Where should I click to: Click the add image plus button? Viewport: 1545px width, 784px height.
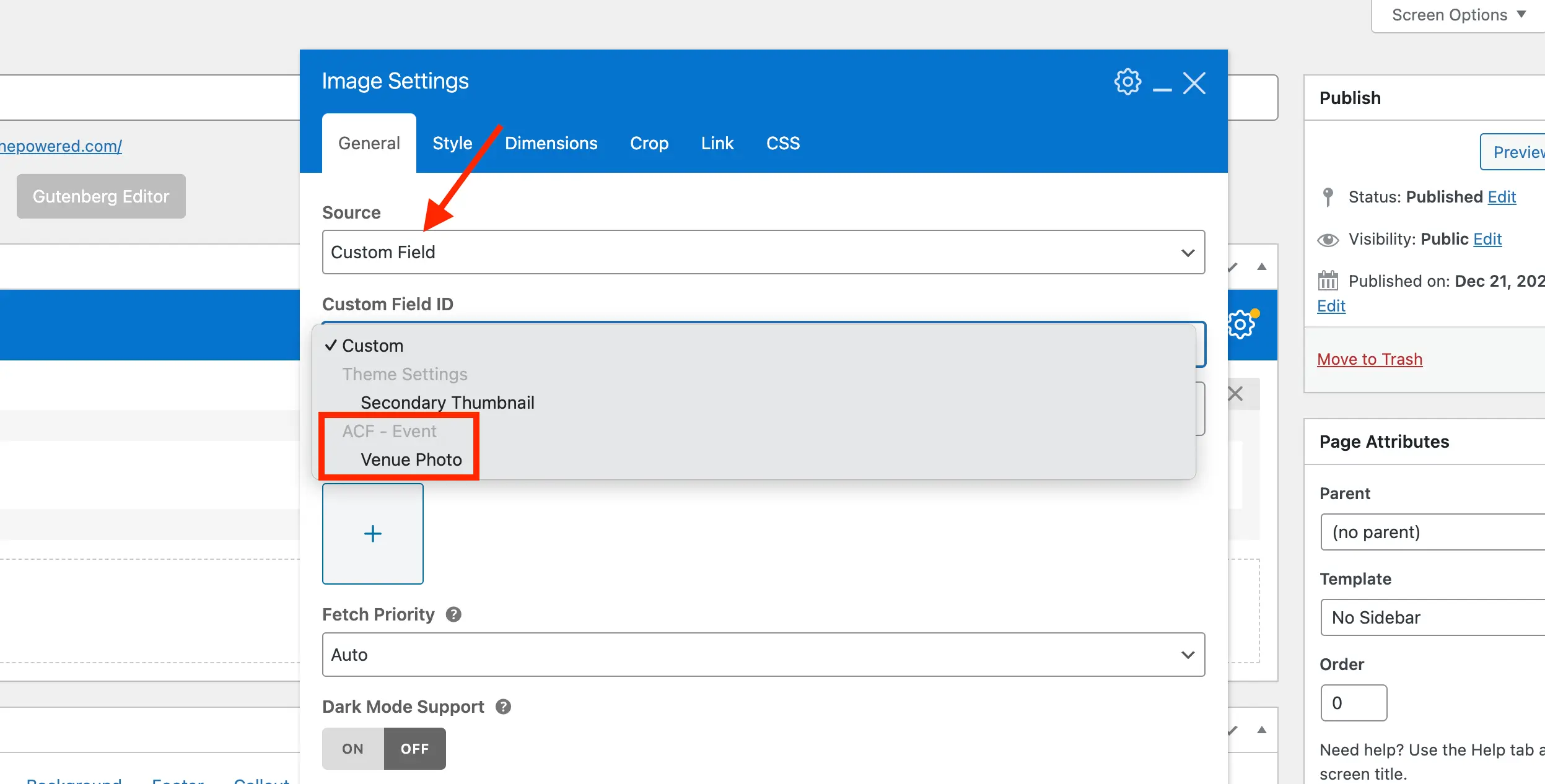[x=373, y=533]
